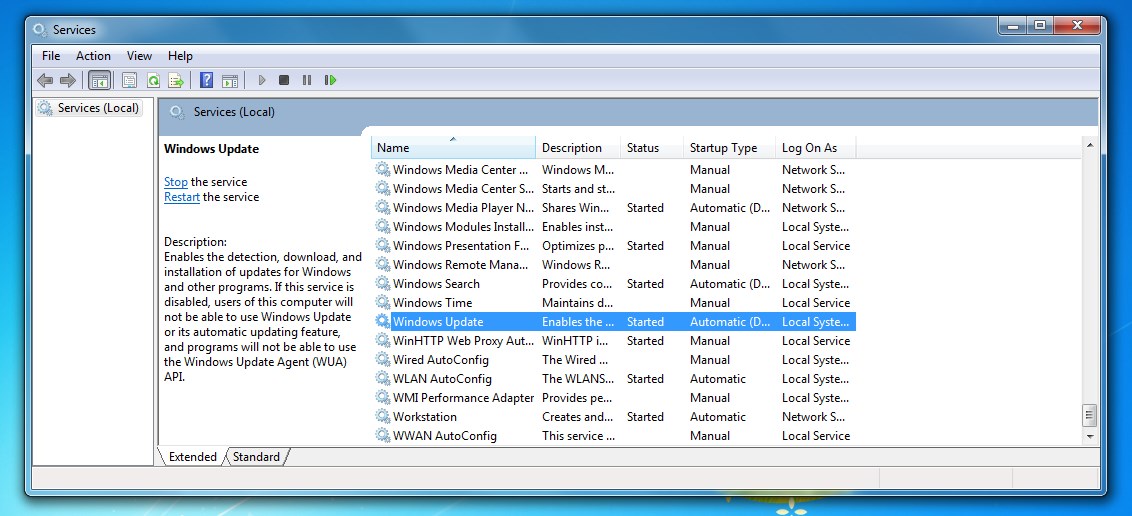Click the Stop the service link
The image size is (1132, 516).
point(175,182)
